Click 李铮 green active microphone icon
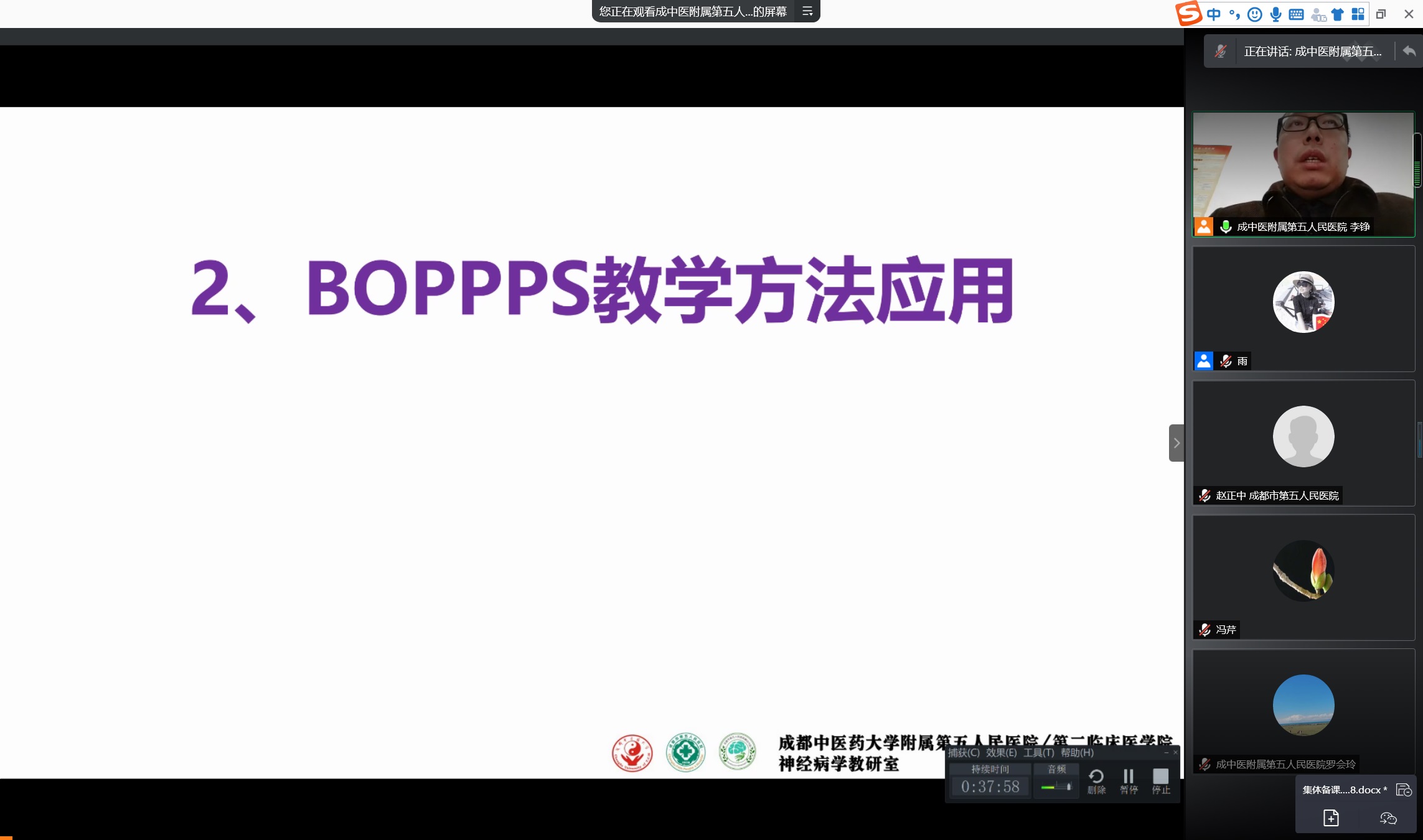 pyautogui.click(x=1226, y=226)
